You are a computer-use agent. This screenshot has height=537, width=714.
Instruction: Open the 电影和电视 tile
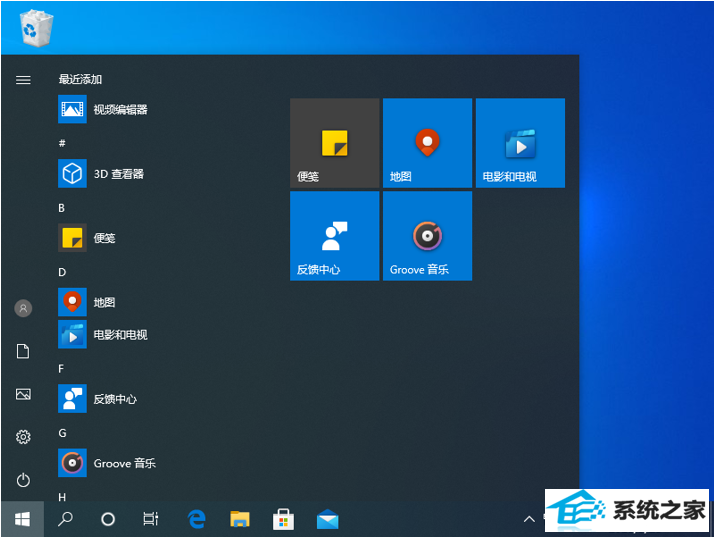pyautogui.click(x=520, y=143)
